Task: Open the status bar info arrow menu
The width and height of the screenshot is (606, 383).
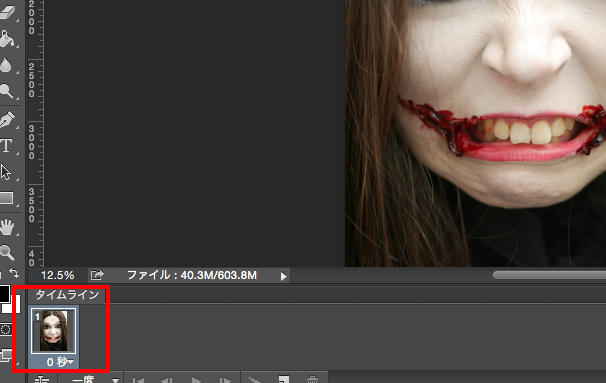Action: click(x=284, y=276)
